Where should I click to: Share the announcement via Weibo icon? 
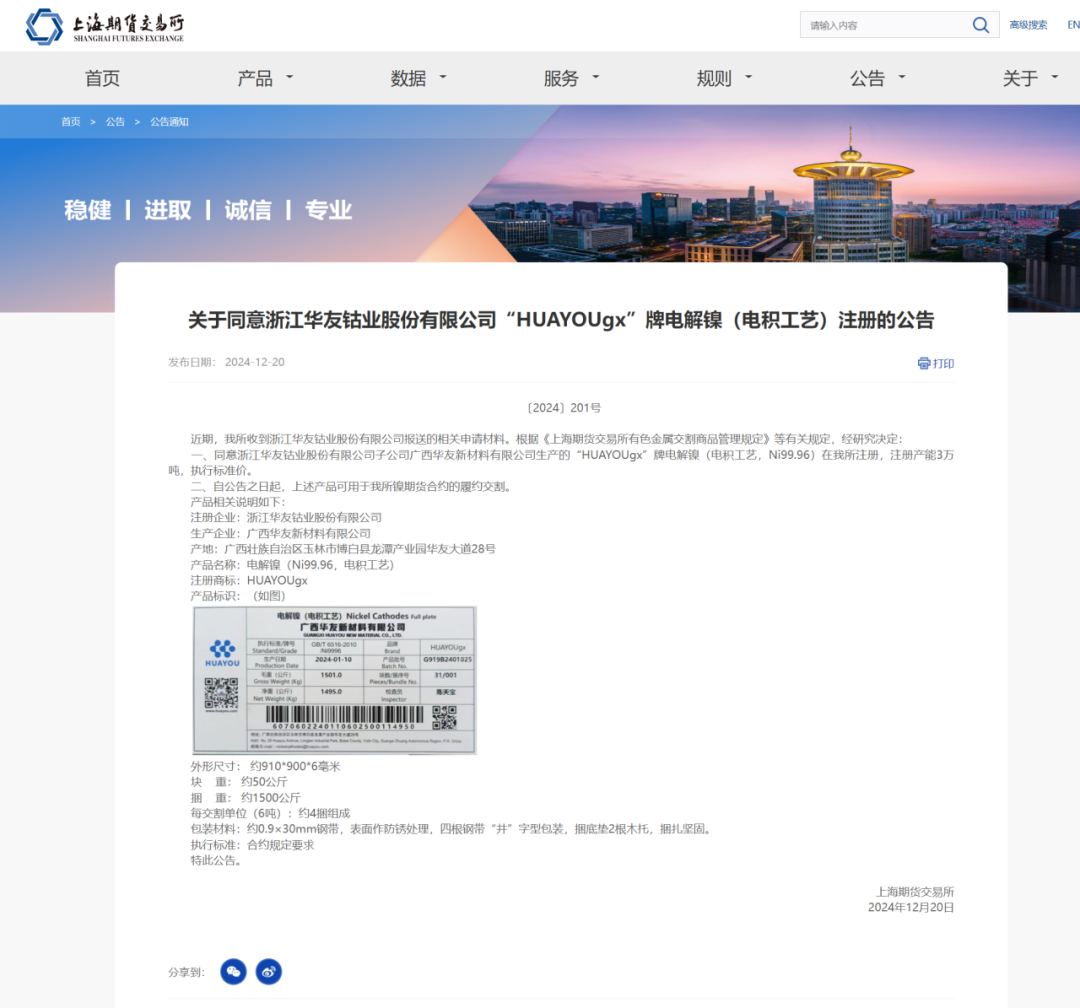click(x=269, y=971)
